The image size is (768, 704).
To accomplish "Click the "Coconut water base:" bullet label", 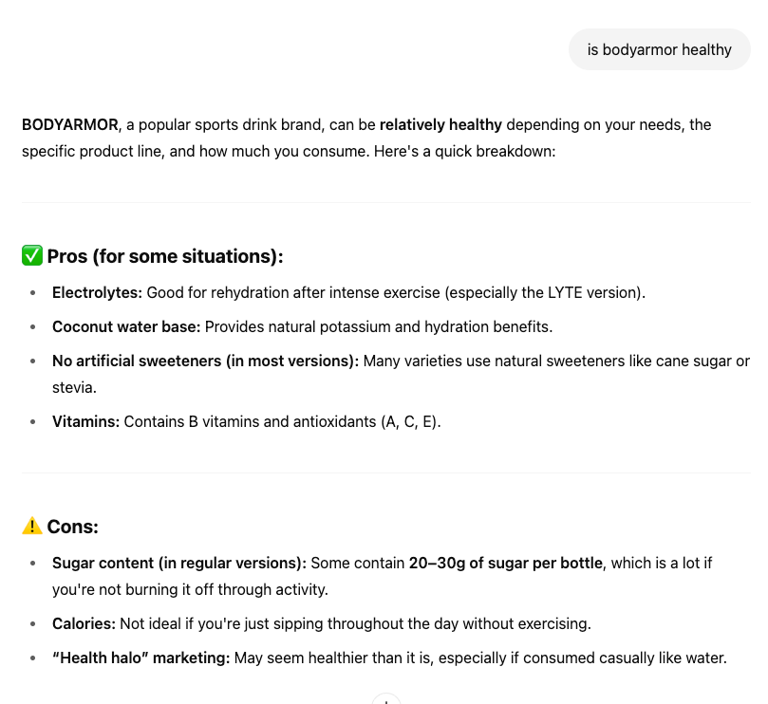I will (126, 327).
